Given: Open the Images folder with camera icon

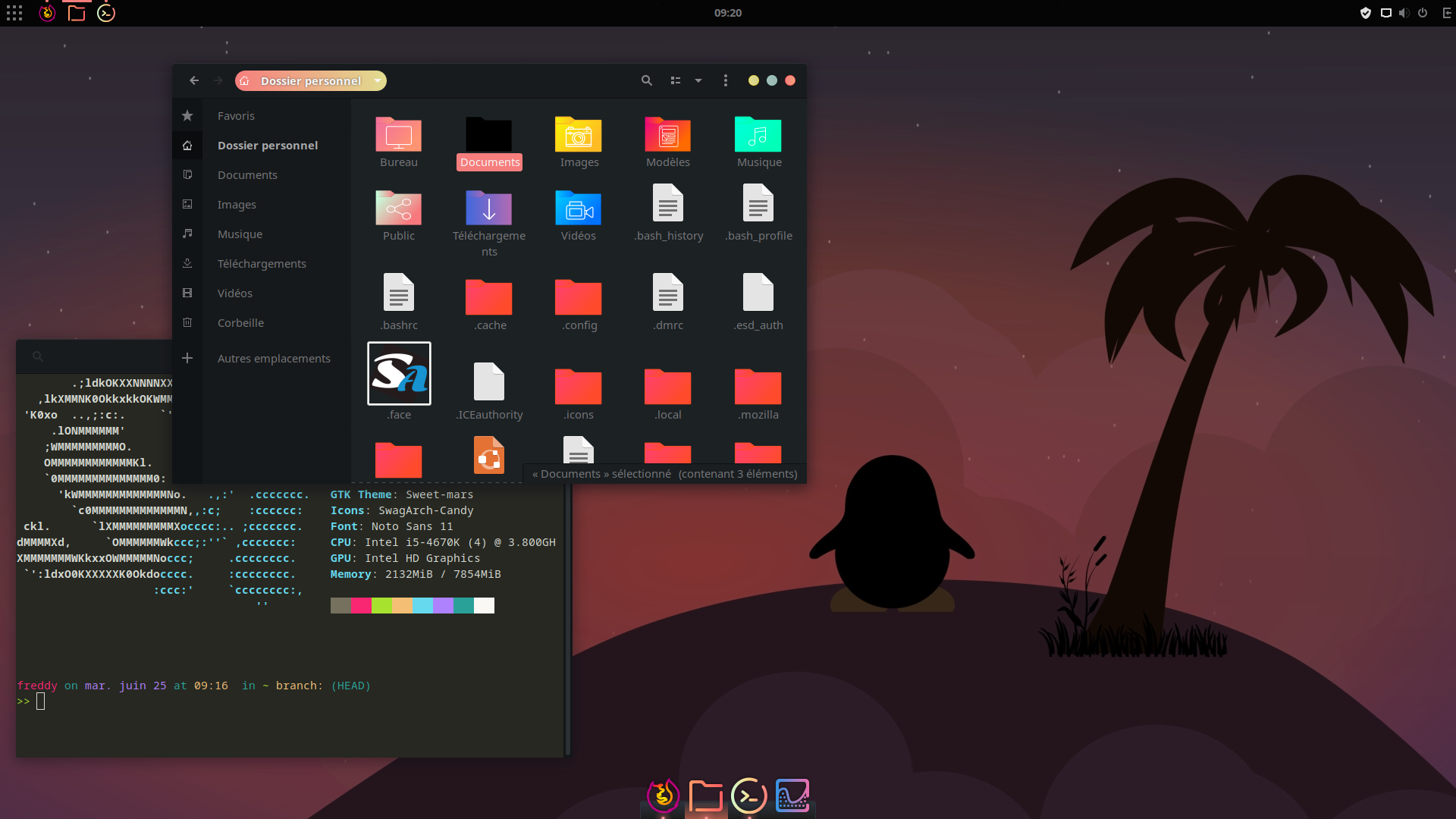Looking at the screenshot, I should 579,136.
